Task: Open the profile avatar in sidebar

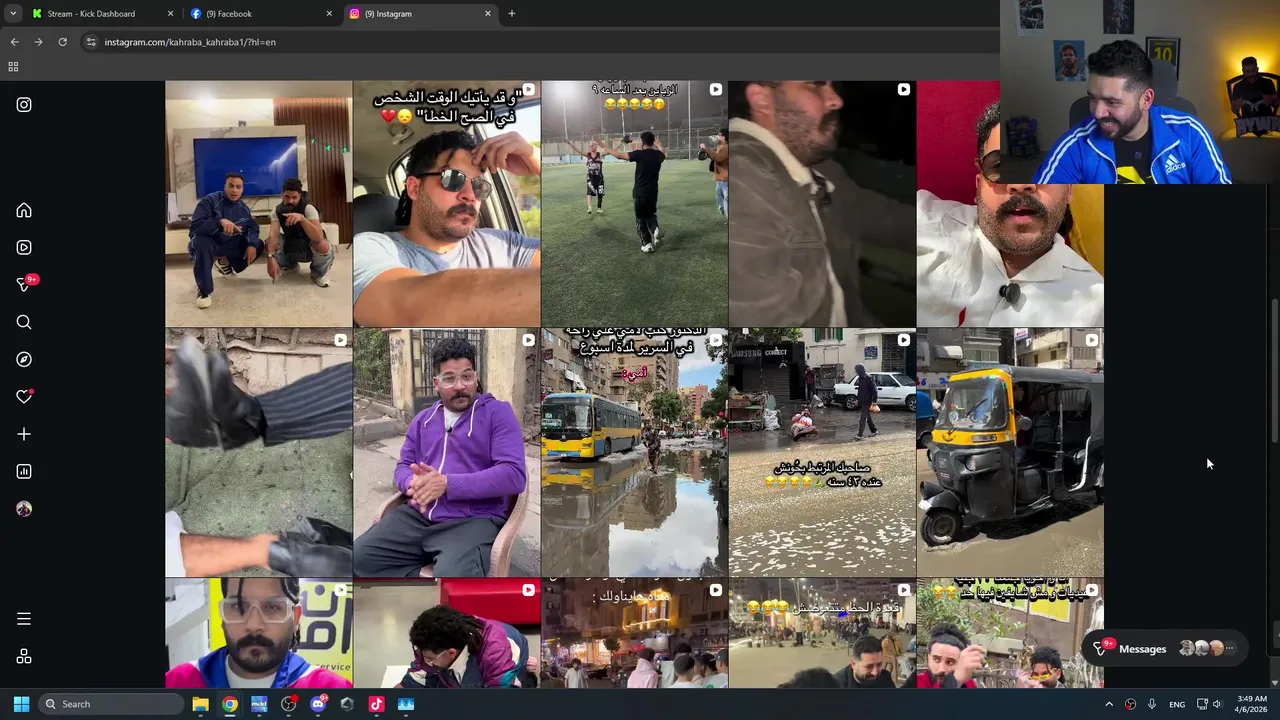Action: [x=24, y=509]
